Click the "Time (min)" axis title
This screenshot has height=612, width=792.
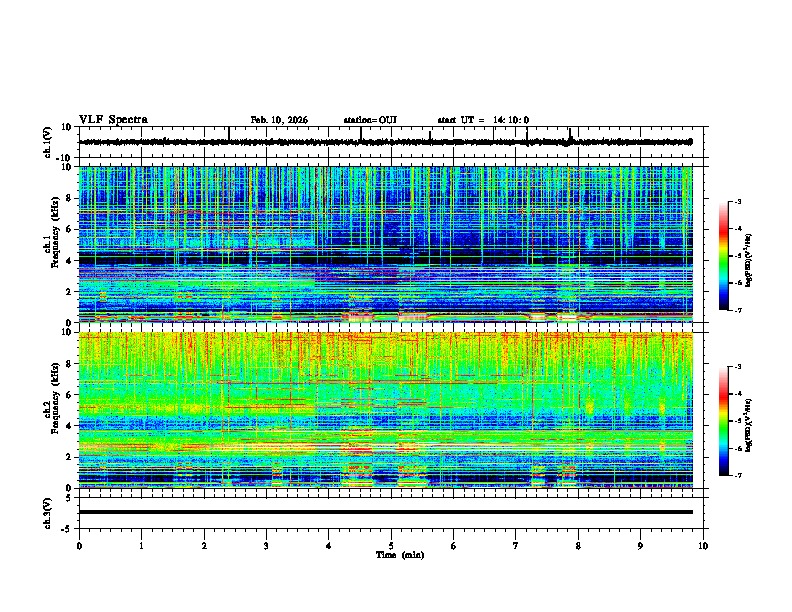(400, 555)
